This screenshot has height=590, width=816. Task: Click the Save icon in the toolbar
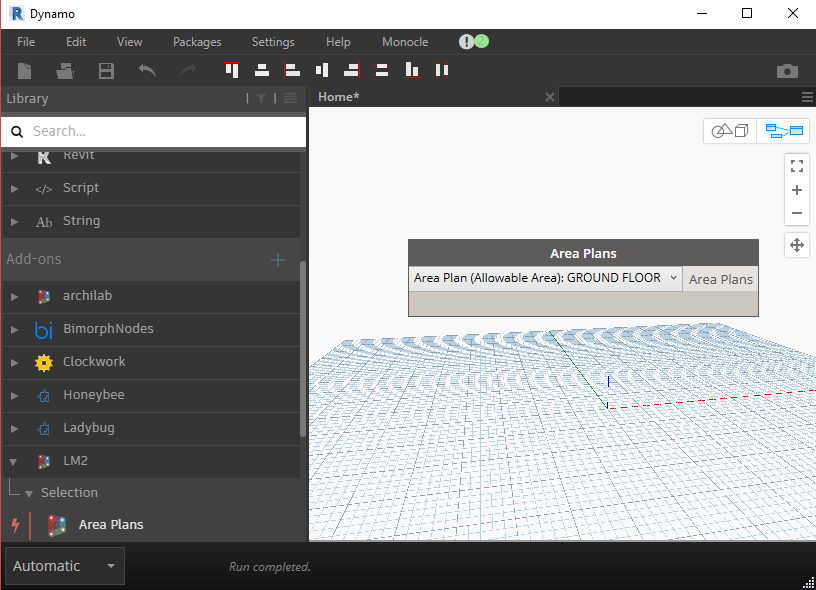[106, 70]
